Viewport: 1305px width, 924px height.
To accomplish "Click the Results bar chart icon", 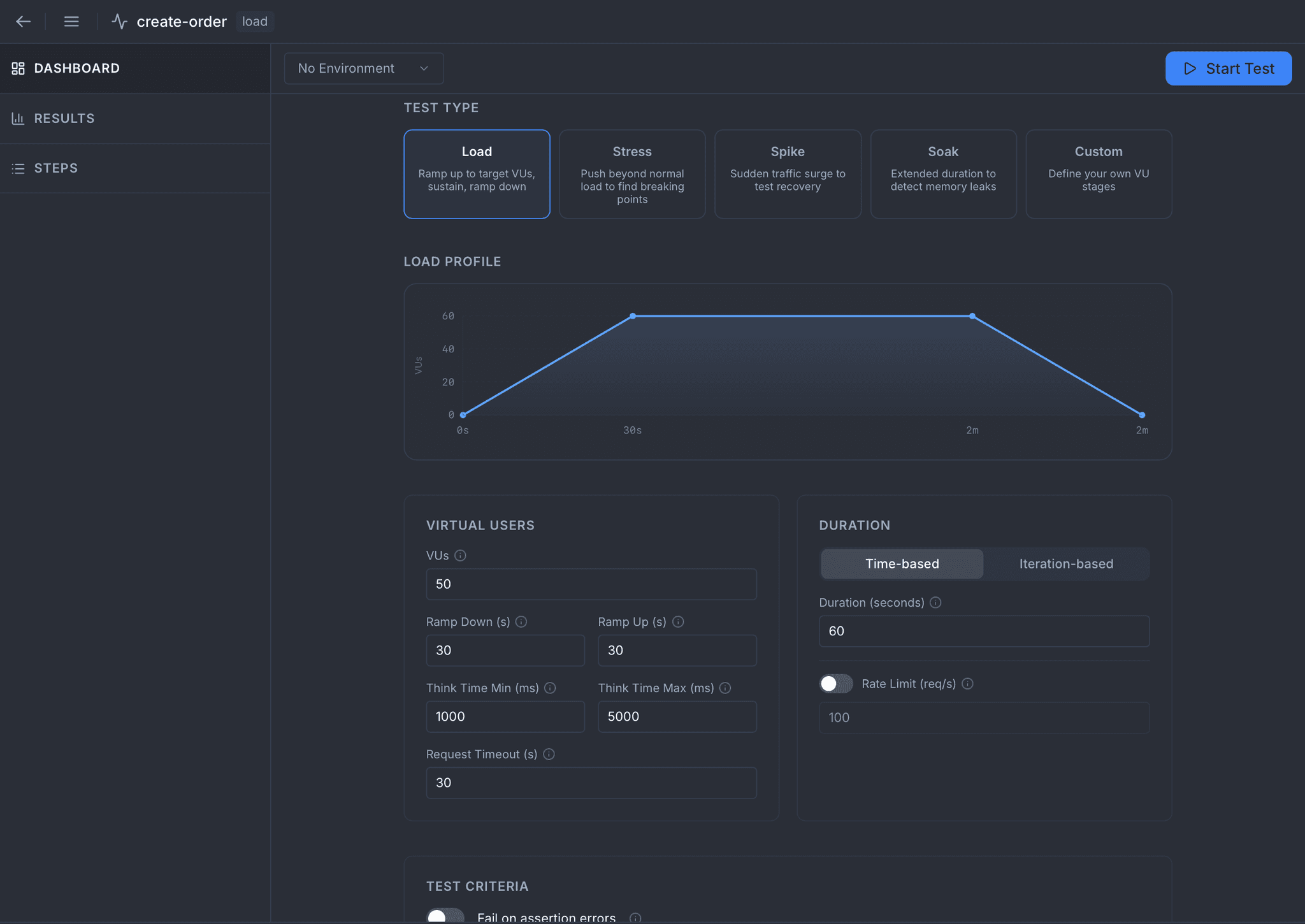I will [18, 119].
